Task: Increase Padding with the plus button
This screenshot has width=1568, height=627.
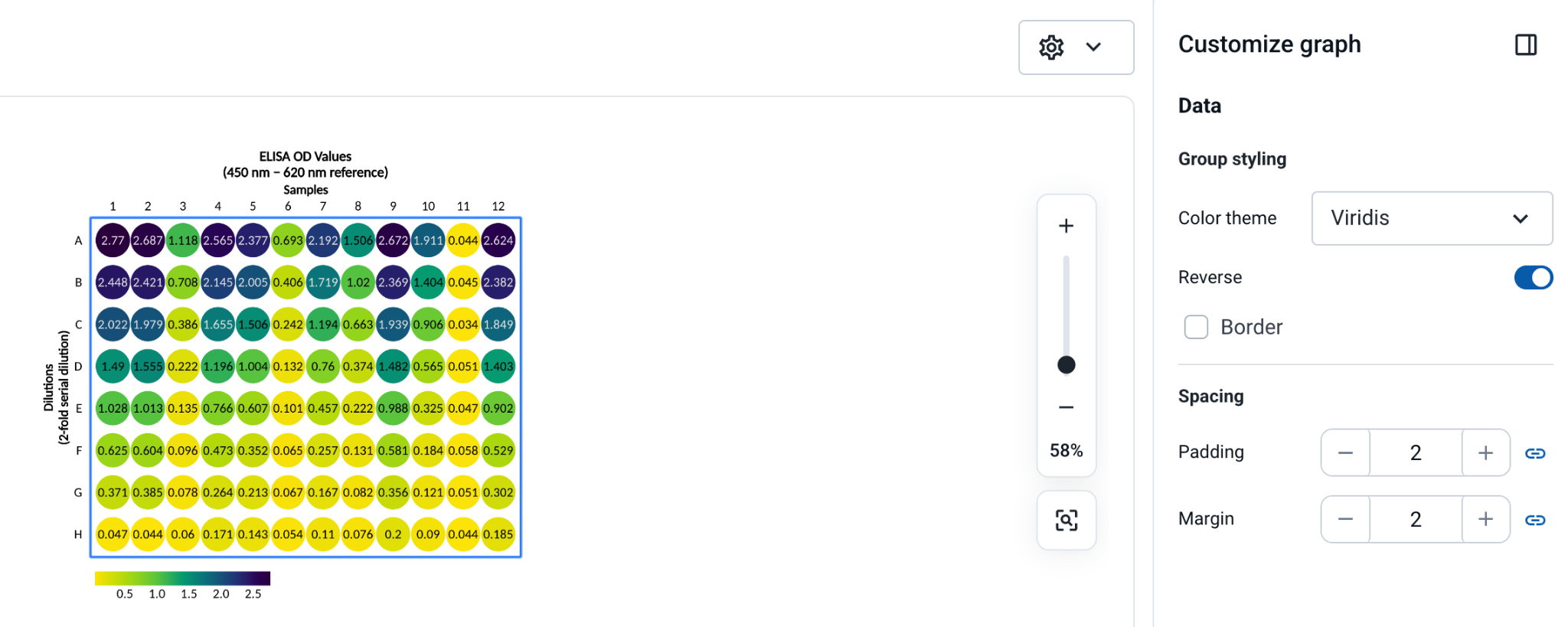Action: (1485, 452)
